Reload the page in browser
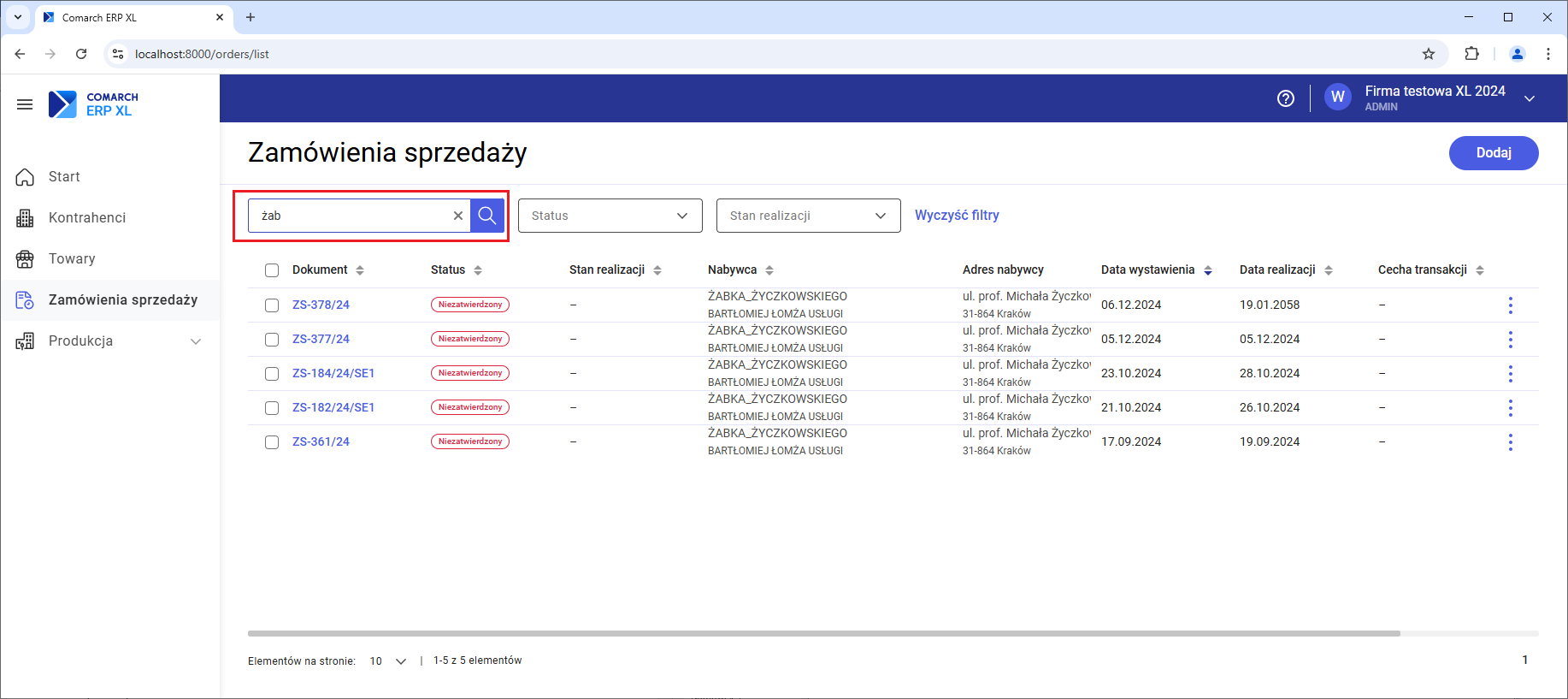 [x=81, y=54]
